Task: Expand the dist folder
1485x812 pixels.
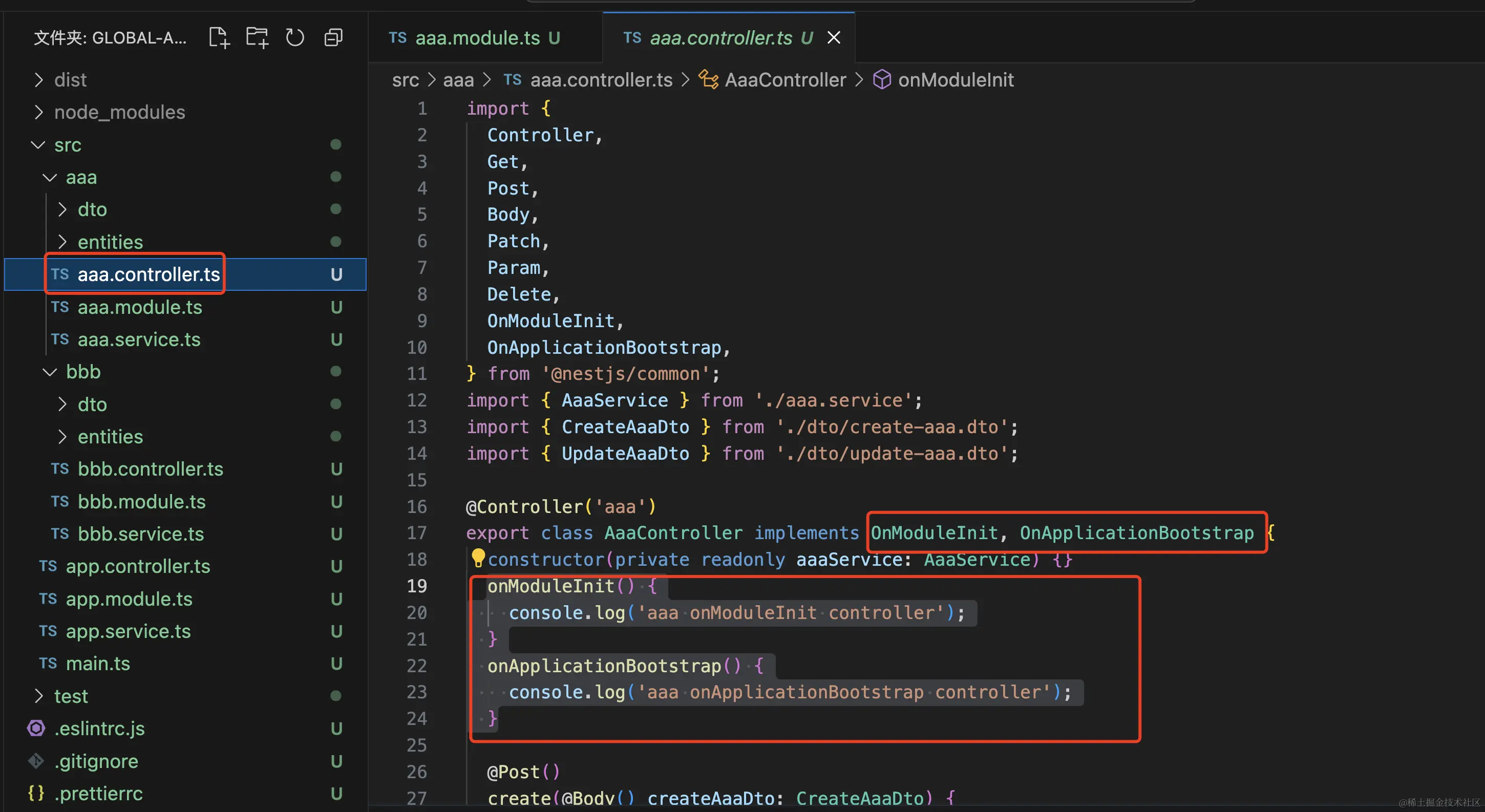Action: [x=70, y=79]
